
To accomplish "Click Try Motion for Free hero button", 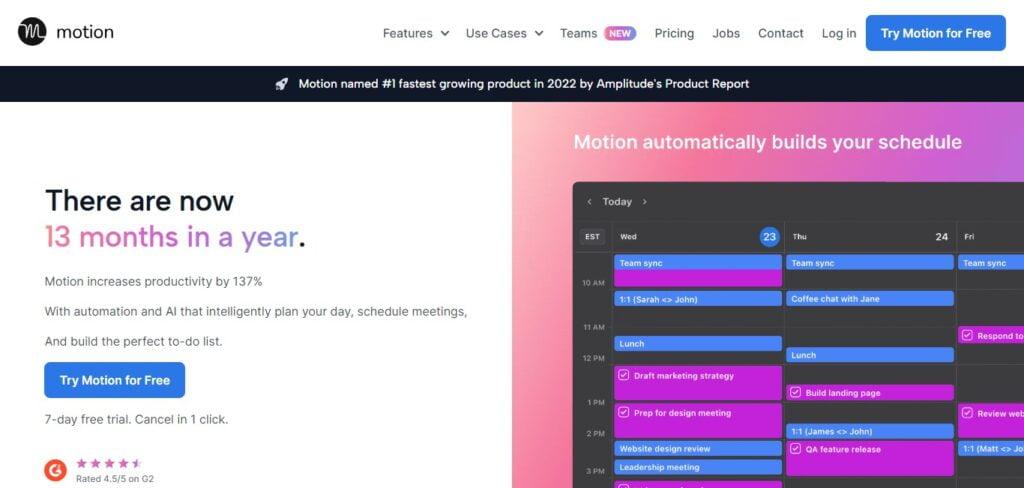I will [x=115, y=380].
